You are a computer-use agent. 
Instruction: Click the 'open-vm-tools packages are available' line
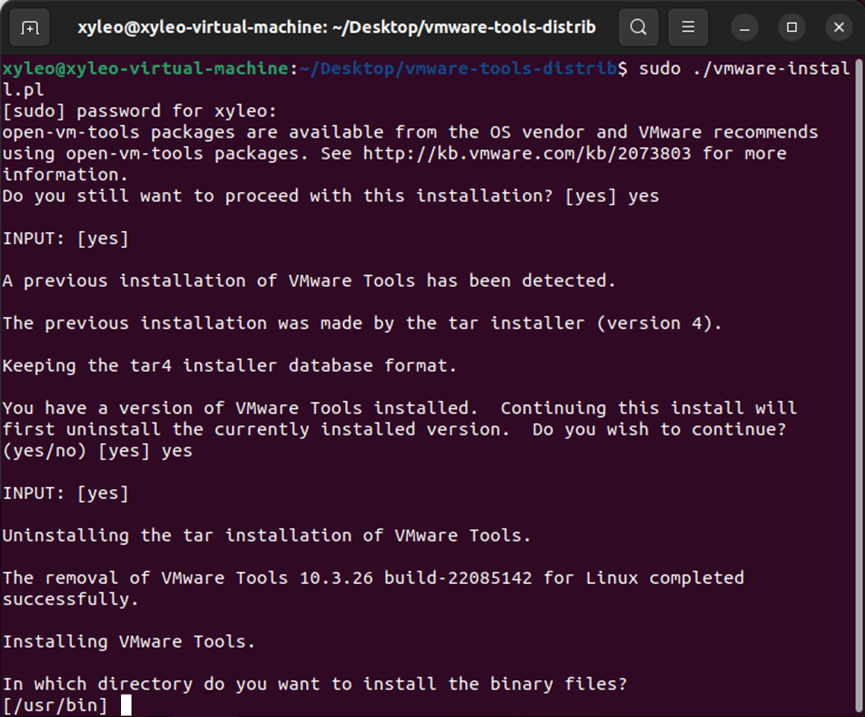point(410,132)
